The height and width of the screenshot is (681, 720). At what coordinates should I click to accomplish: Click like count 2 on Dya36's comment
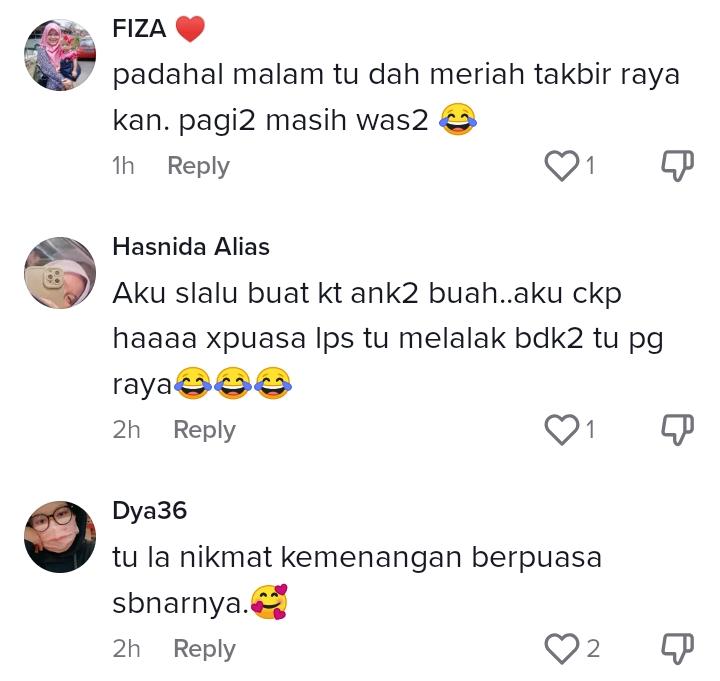(593, 649)
